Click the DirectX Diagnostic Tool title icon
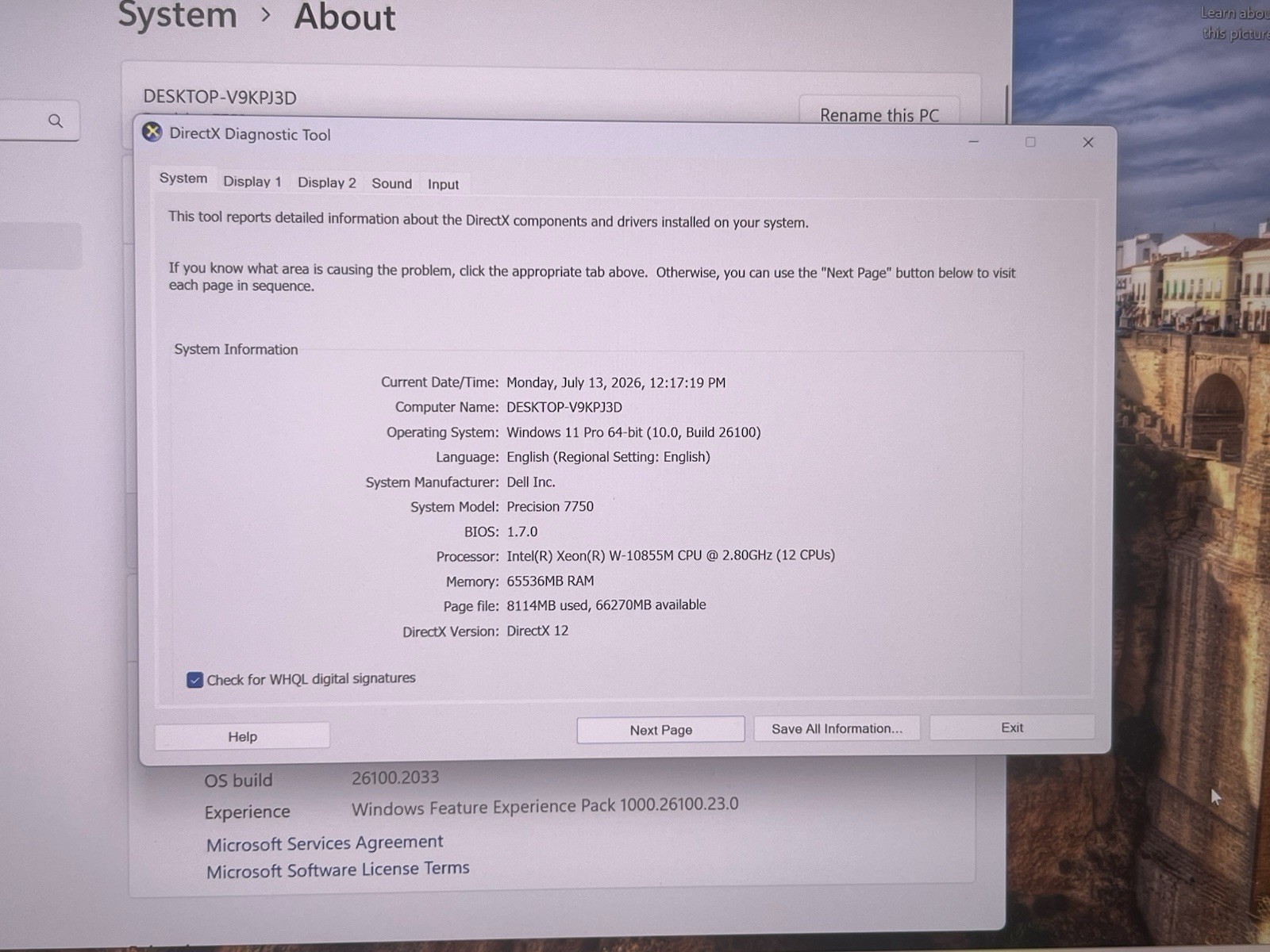This screenshot has height=952, width=1270. click(152, 132)
